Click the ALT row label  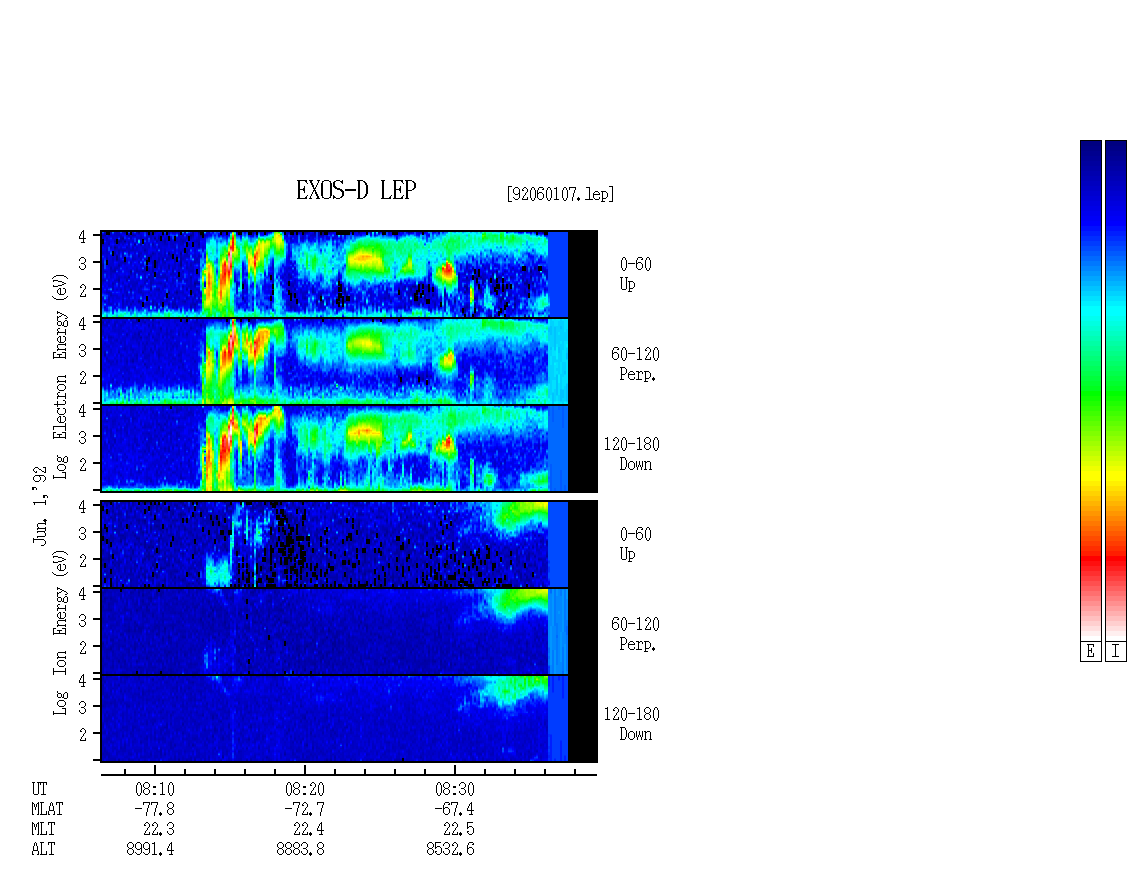click(43, 850)
